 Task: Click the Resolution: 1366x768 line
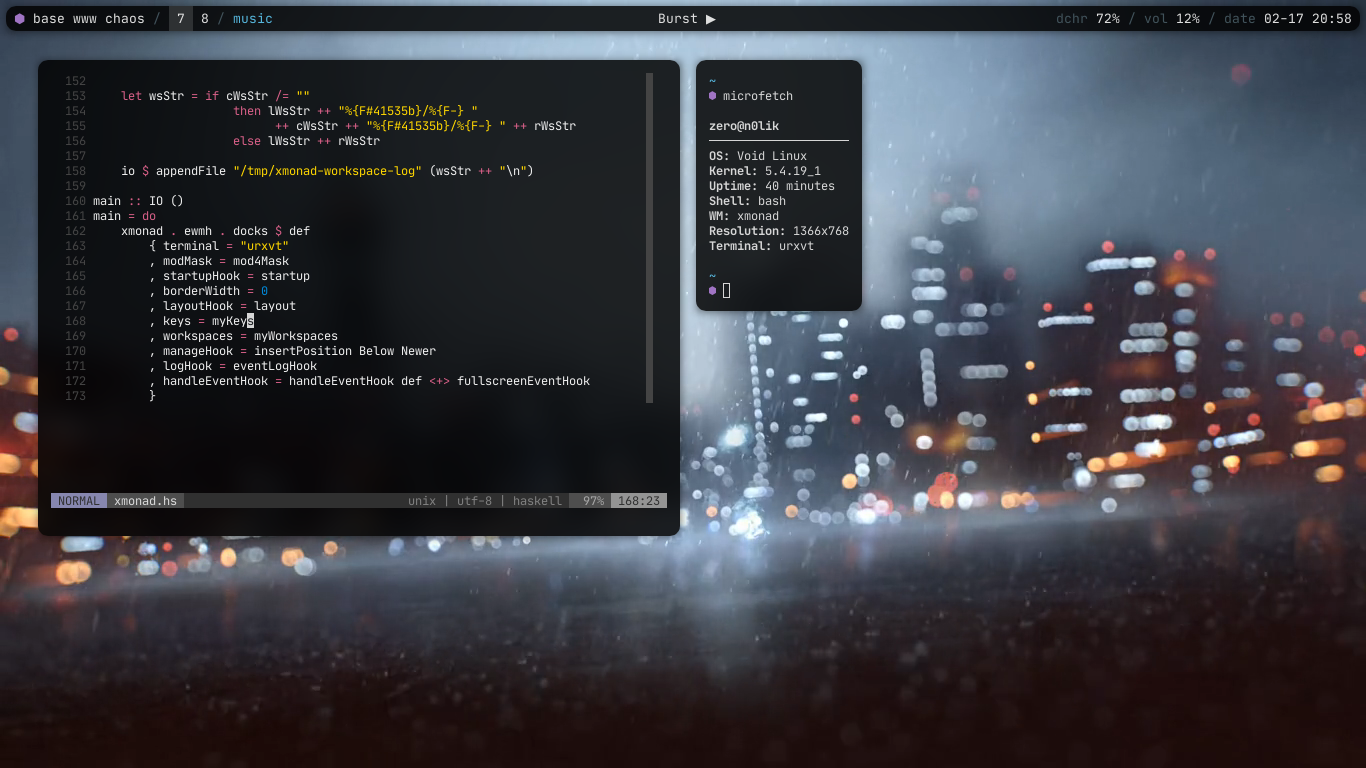779,231
